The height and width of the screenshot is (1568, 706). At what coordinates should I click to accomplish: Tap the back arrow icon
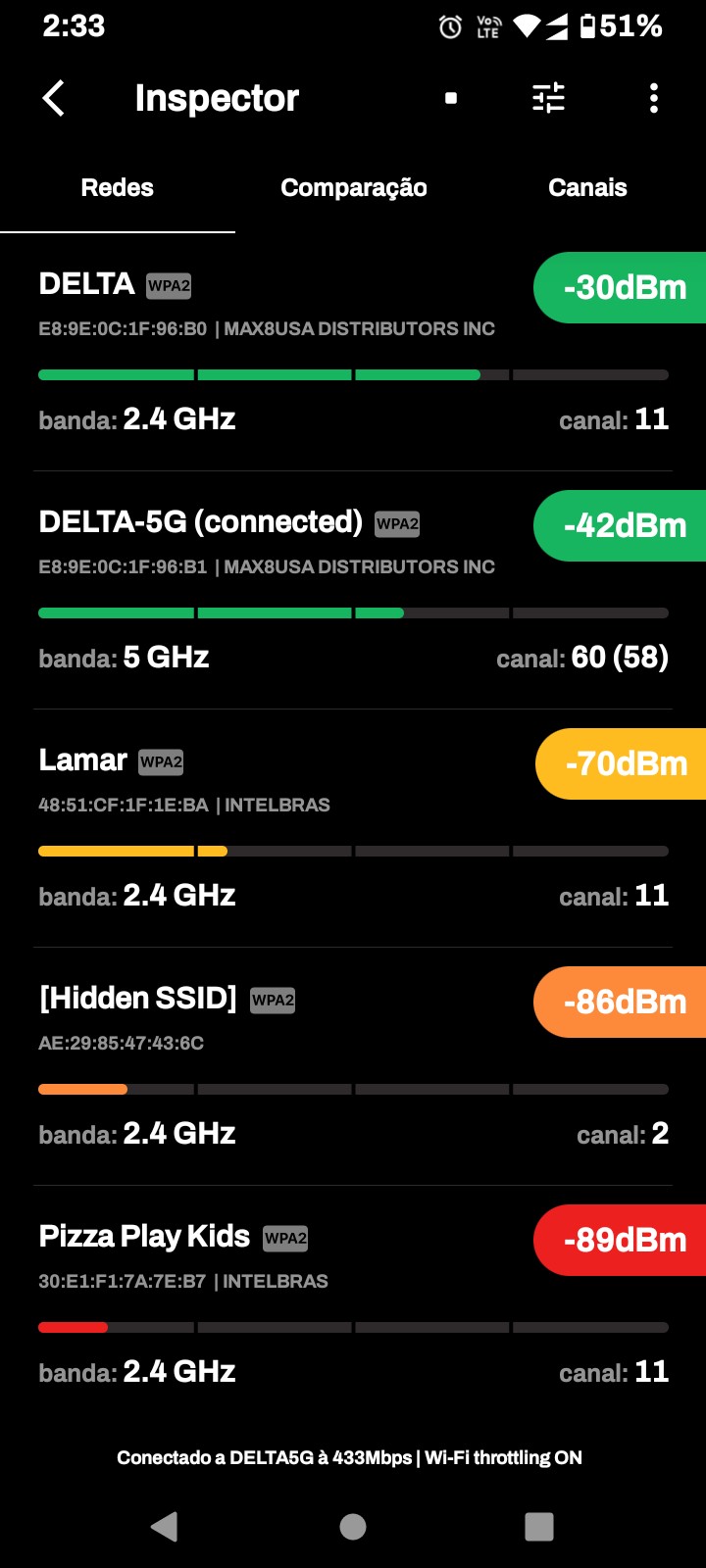(x=54, y=98)
